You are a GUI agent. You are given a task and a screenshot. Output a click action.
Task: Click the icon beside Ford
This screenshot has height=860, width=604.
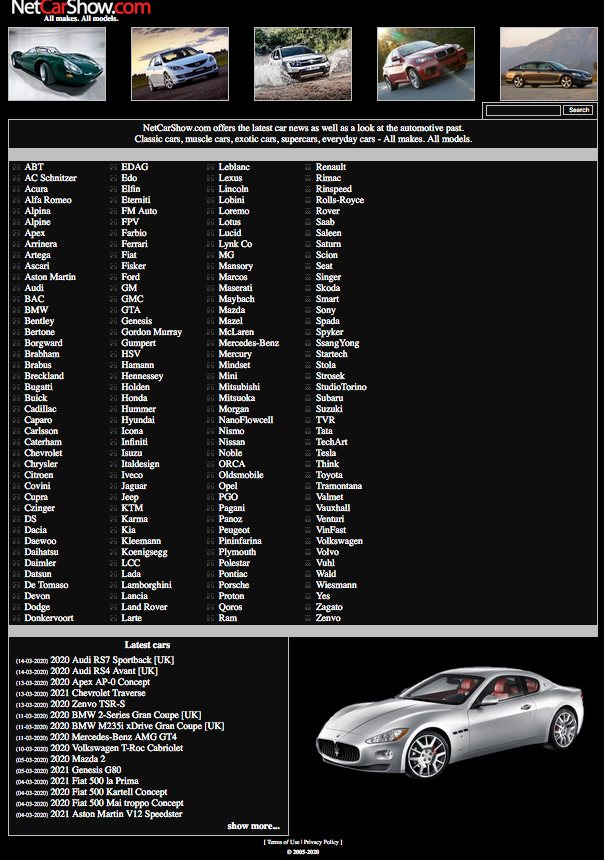(114, 277)
